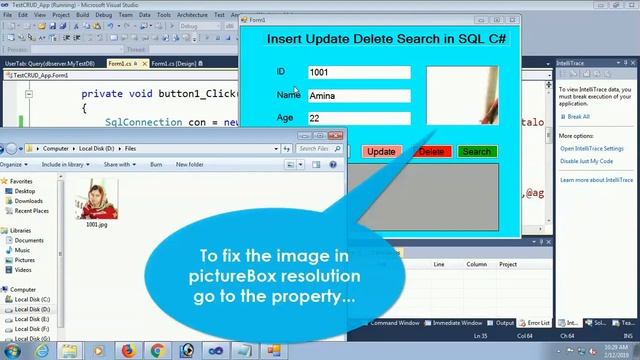The height and width of the screenshot is (360, 640).
Task: Click the Paste icon in Visual Studio toolbar
Action: click(x=97, y=26)
